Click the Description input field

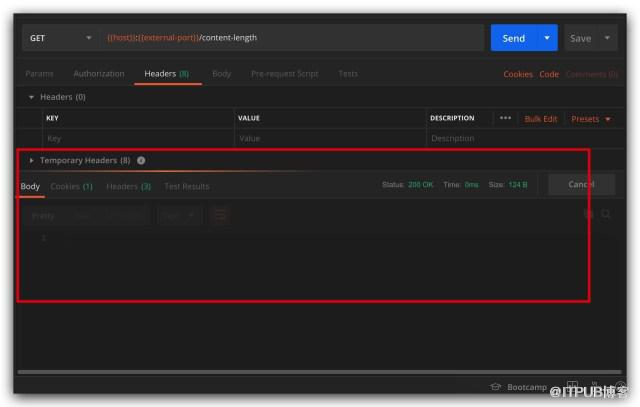point(525,139)
